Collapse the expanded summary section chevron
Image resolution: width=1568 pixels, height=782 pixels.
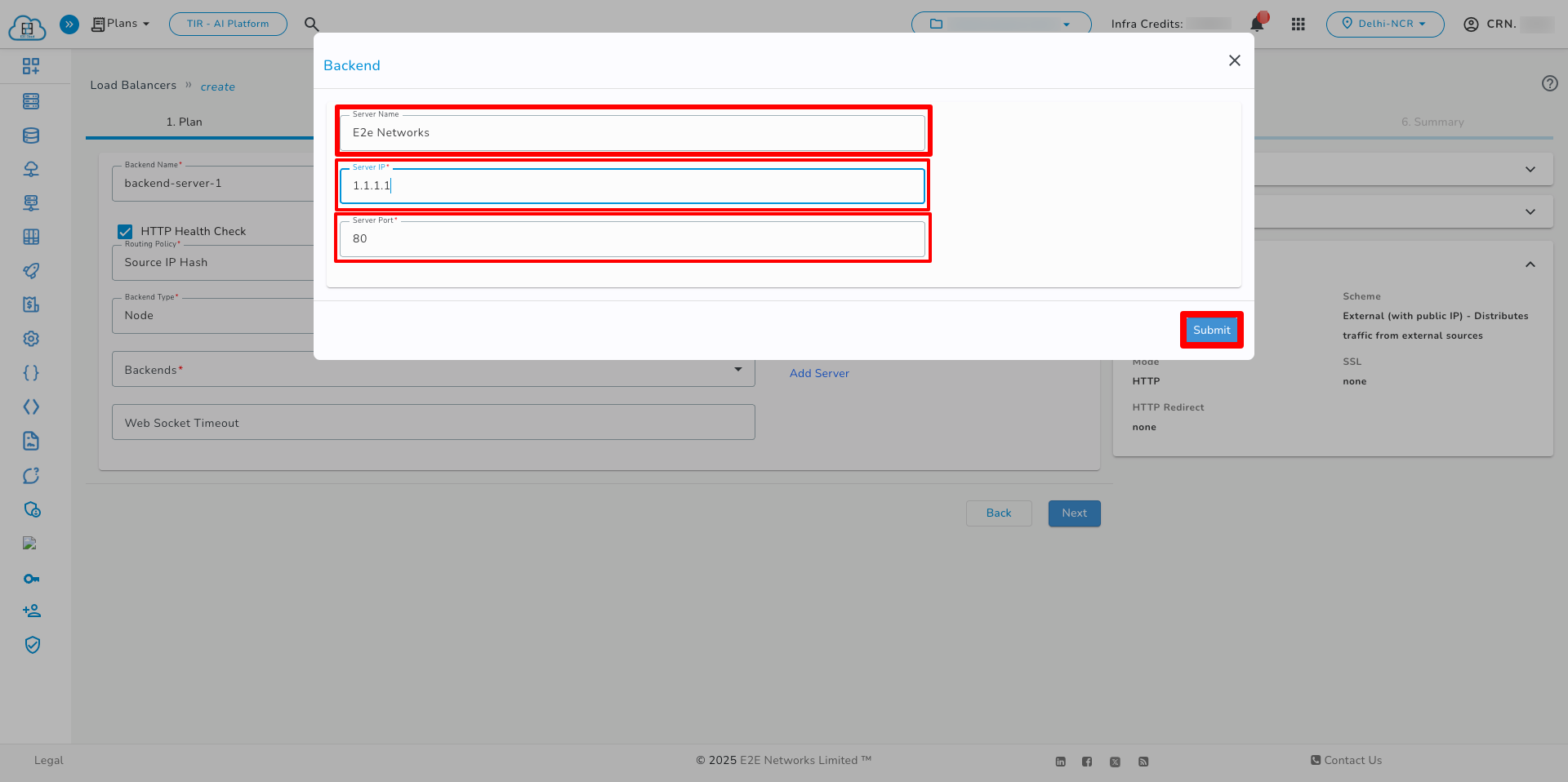(x=1530, y=264)
